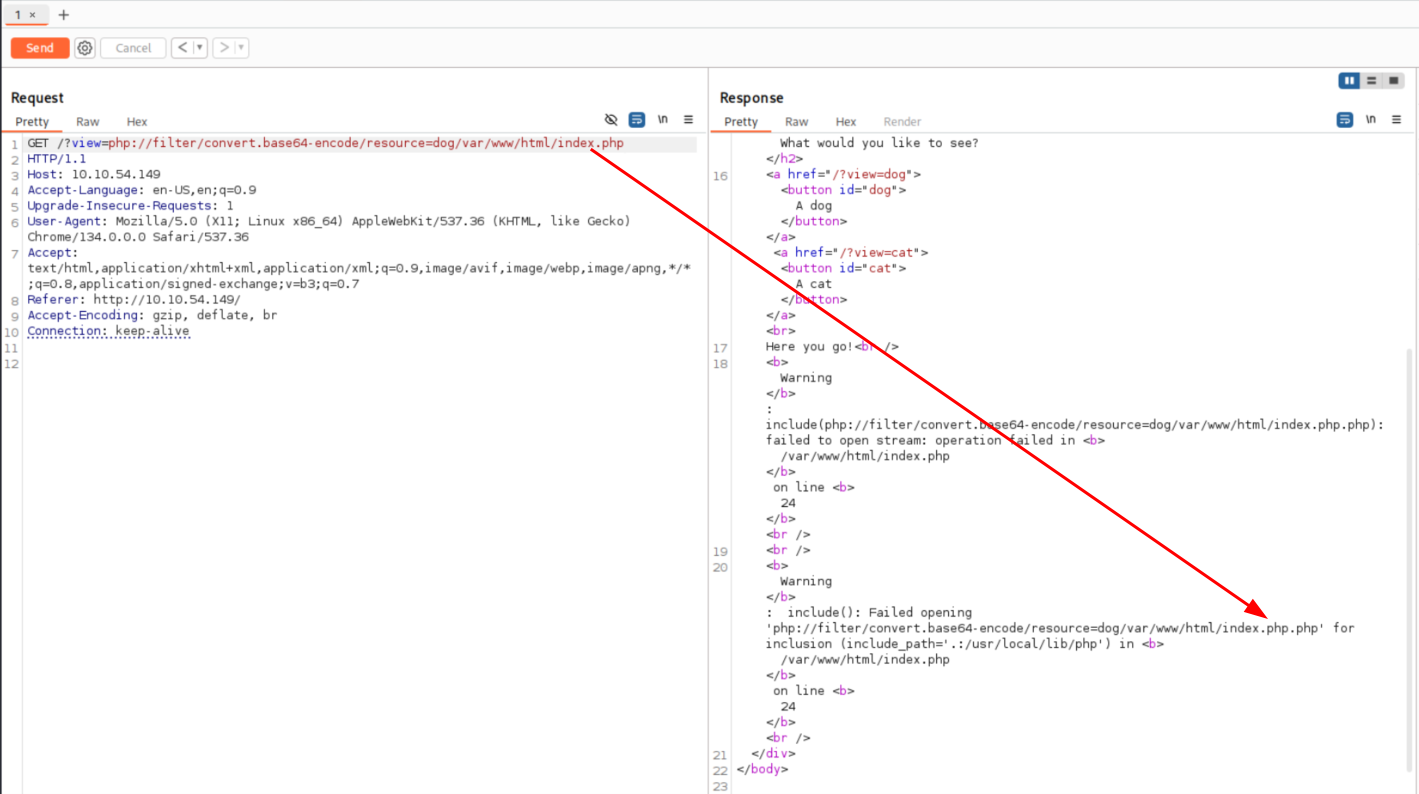The height and width of the screenshot is (794, 1419).
Task: Open the Repeater settings gear
Action: coord(85,48)
